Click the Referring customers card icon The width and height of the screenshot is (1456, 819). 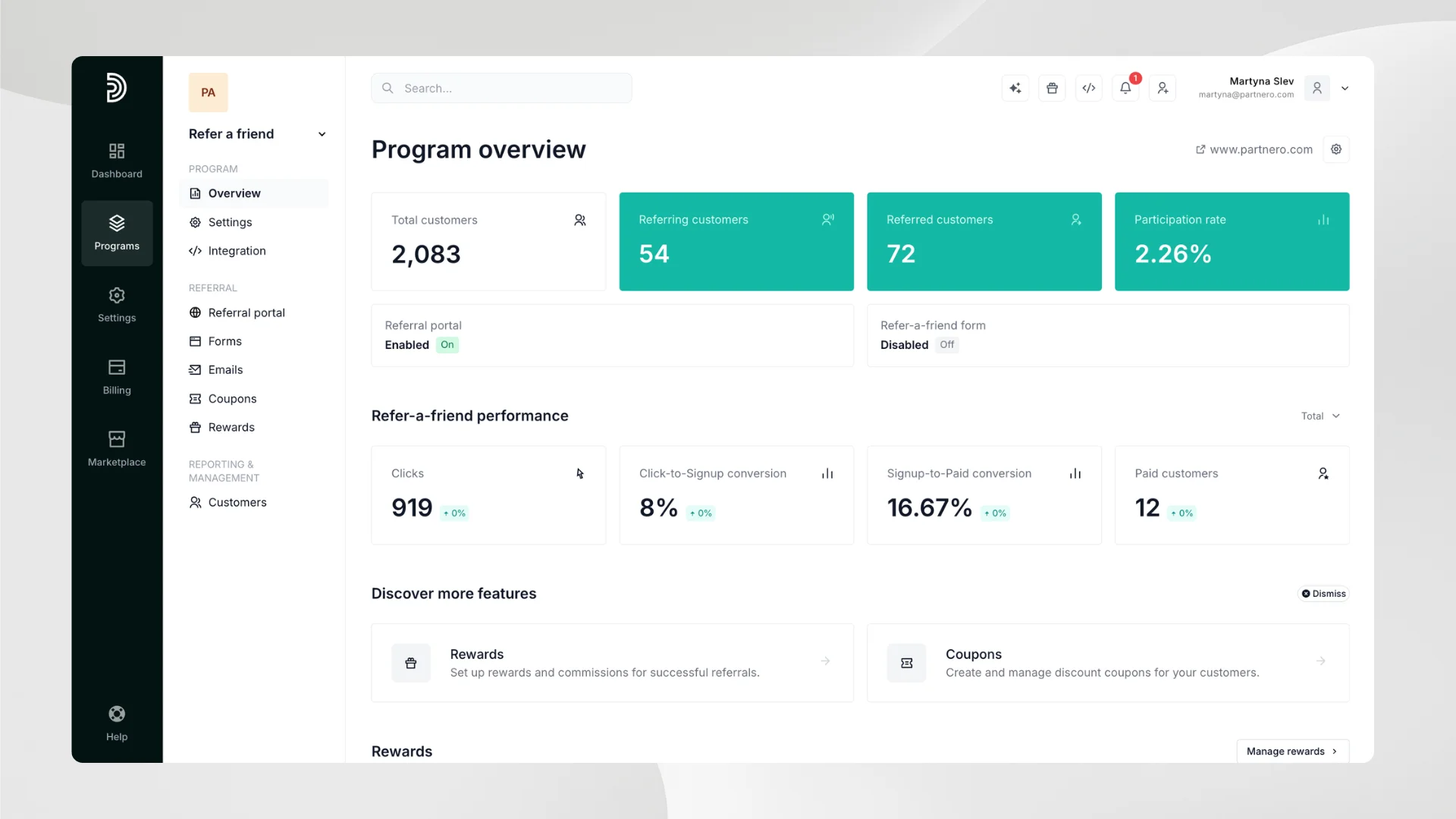pos(828,219)
